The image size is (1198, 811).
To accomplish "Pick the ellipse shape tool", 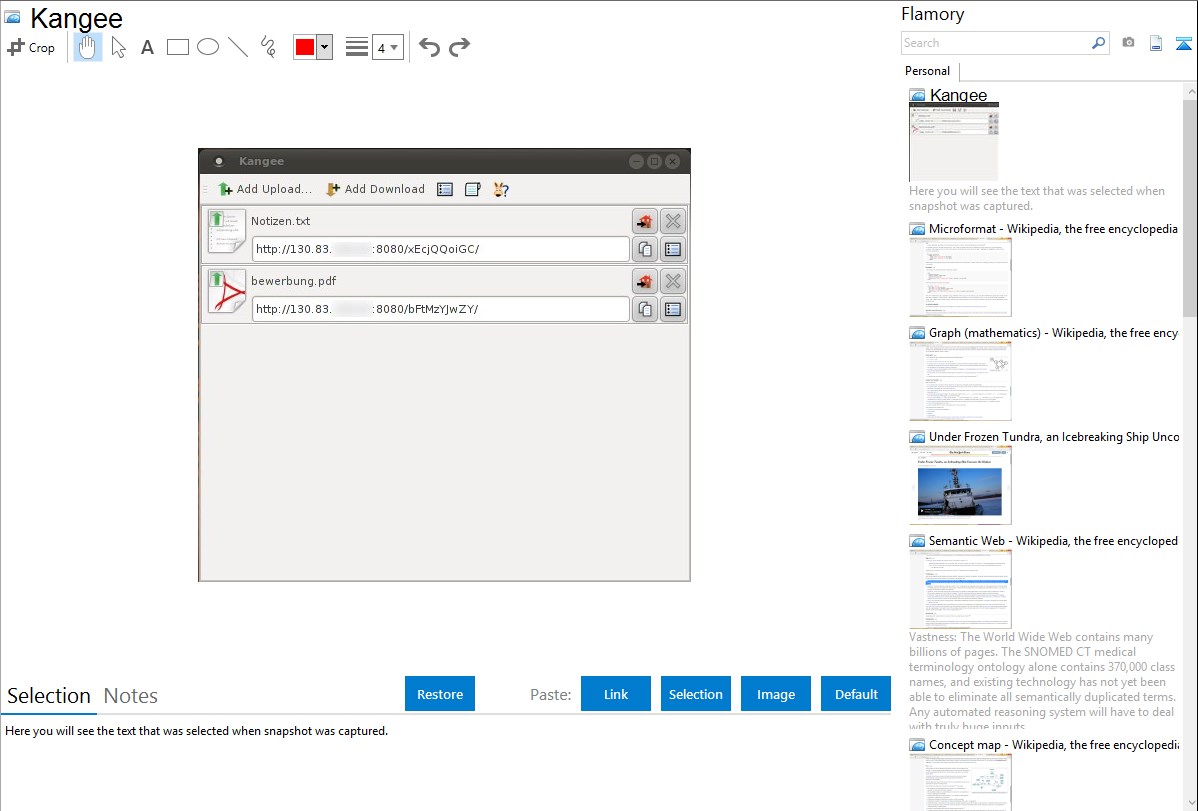I will (x=208, y=47).
